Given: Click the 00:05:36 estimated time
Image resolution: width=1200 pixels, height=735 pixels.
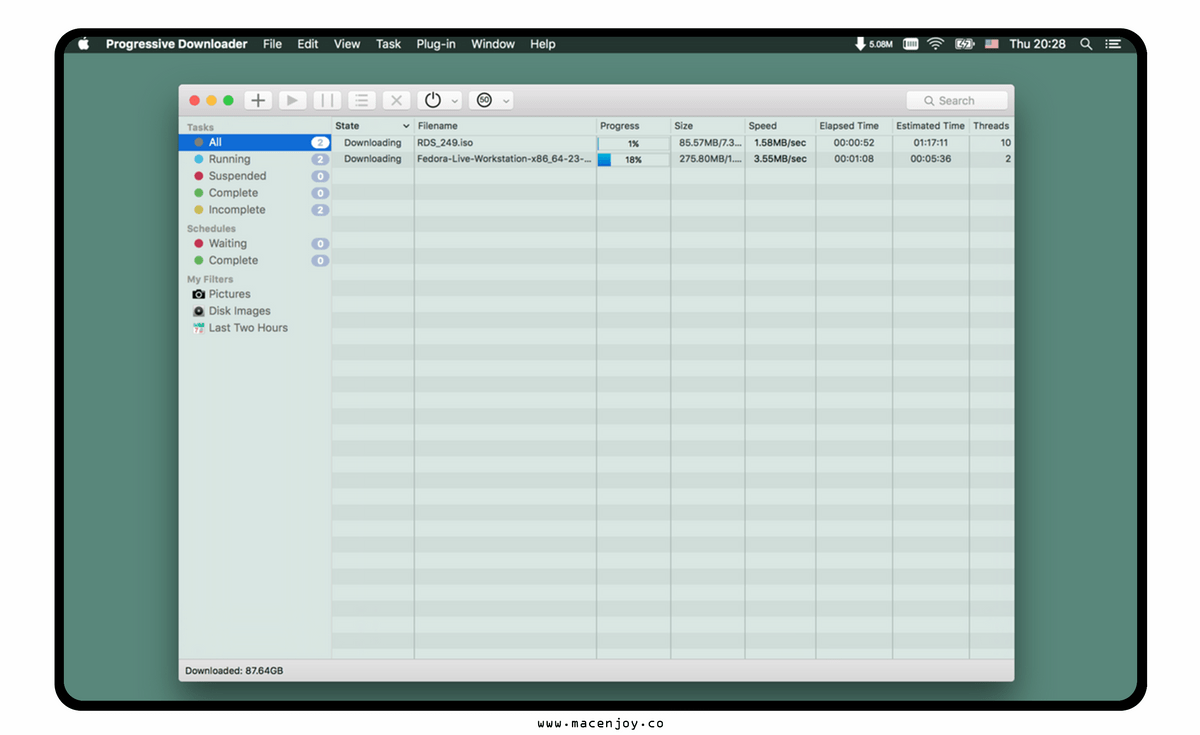Looking at the screenshot, I should (931, 159).
